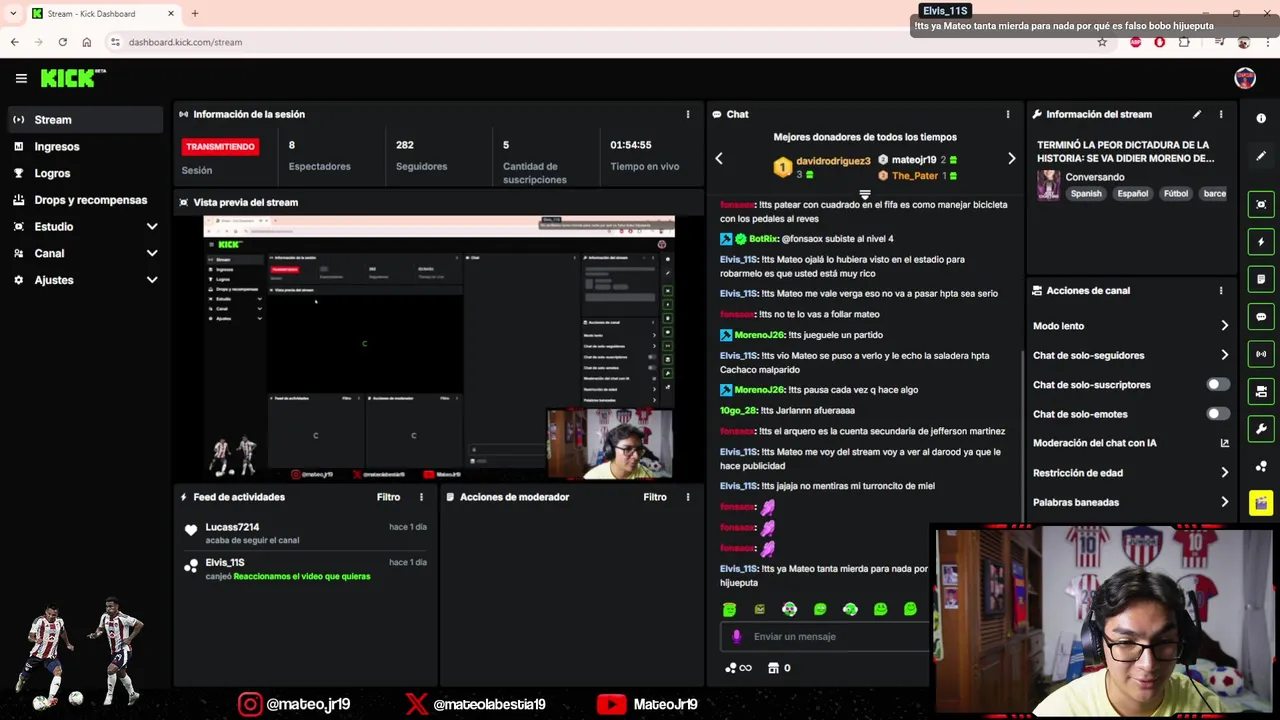Bookmark the page with the star icon
This screenshot has width=1280, height=720.
coord(1102,42)
